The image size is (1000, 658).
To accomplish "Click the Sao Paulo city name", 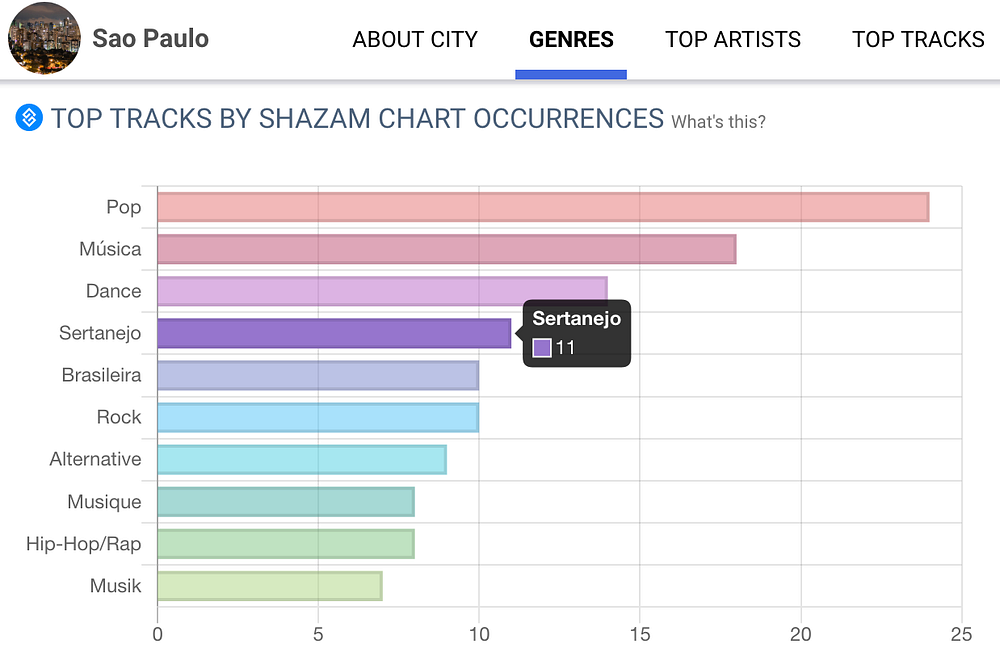I will coord(150,39).
